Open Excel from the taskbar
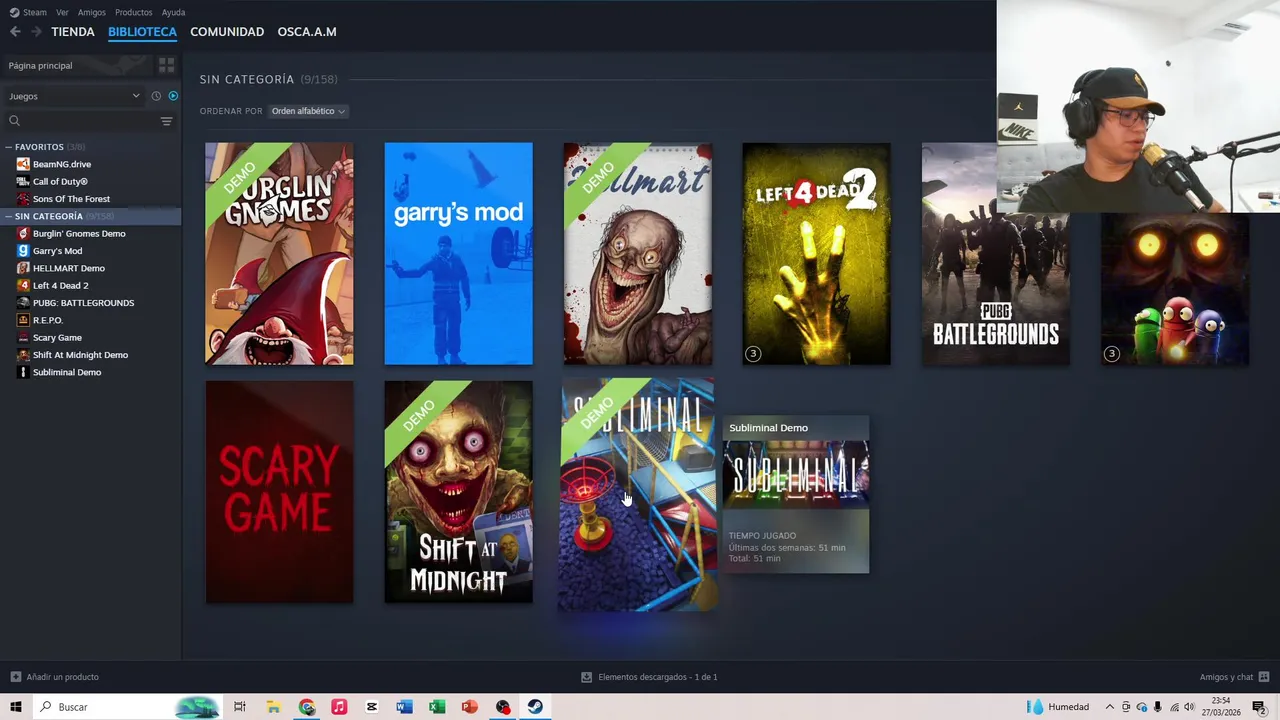The height and width of the screenshot is (720, 1280). pos(437,707)
